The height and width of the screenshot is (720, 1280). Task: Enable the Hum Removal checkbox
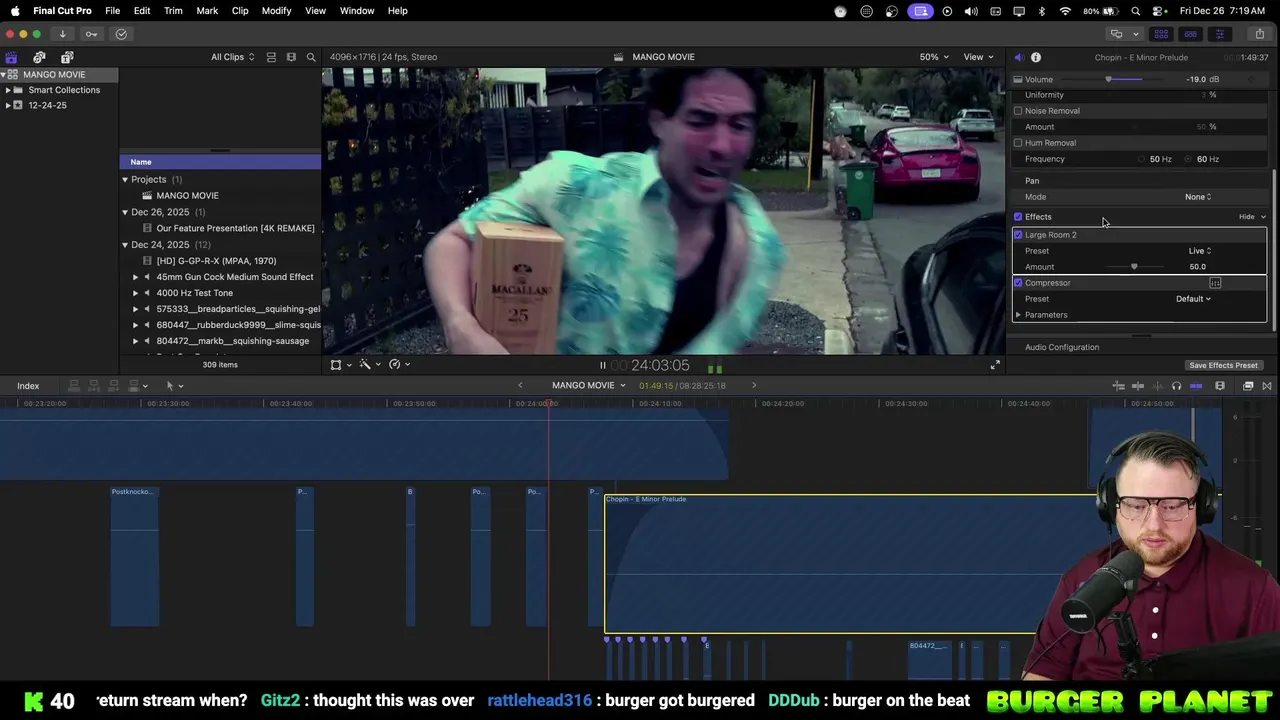coord(1018,143)
